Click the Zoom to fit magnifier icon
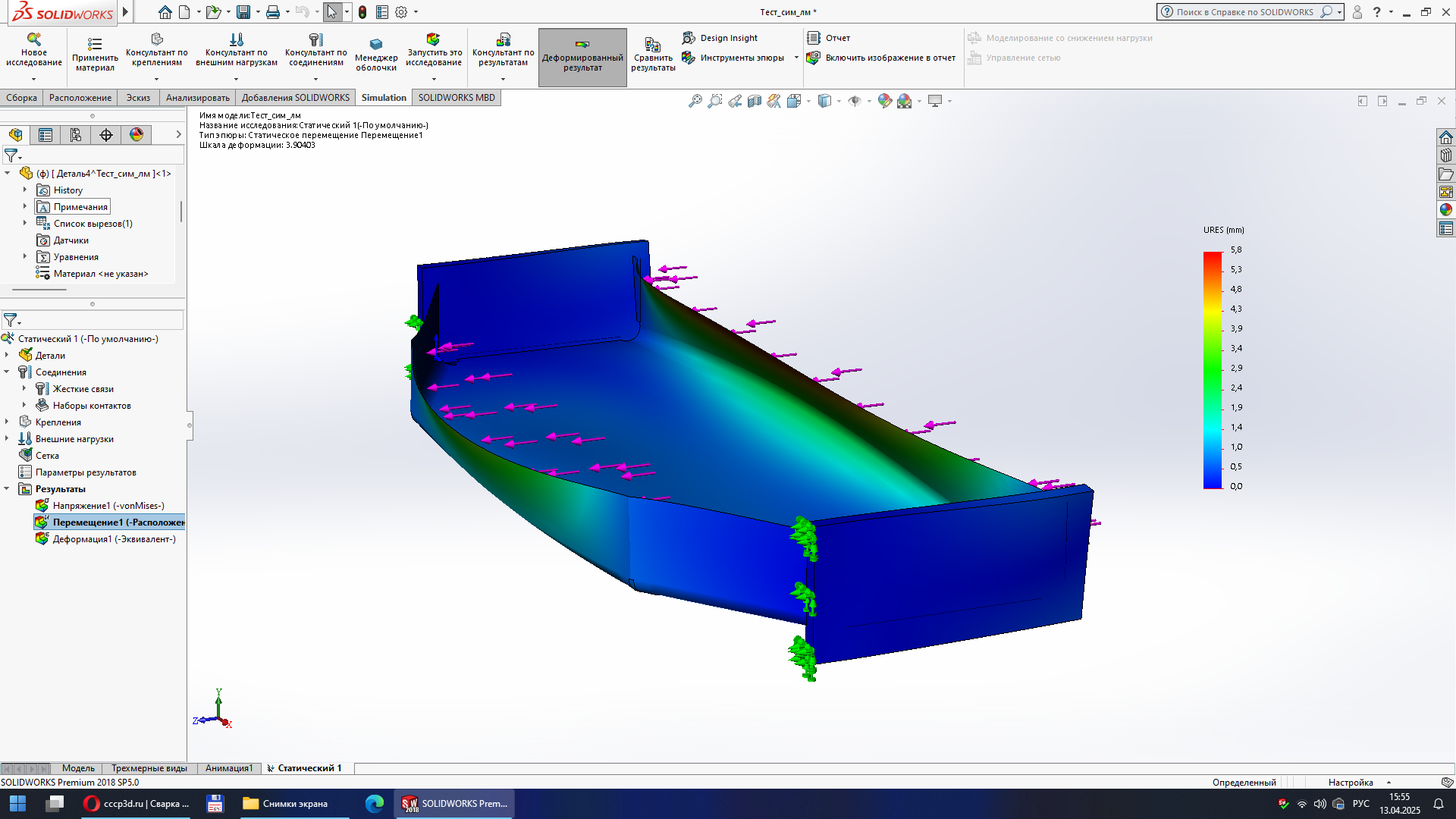 695,101
